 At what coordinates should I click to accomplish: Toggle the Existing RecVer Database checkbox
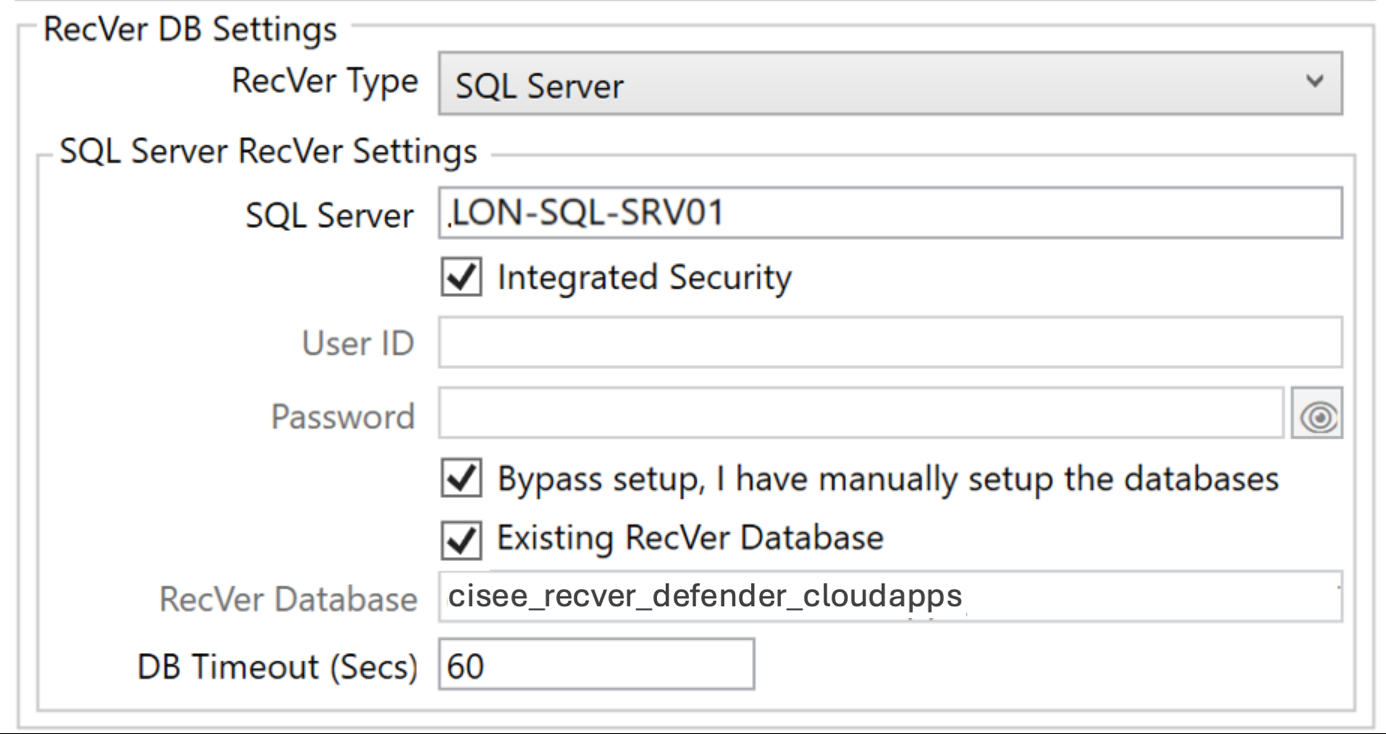tap(461, 540)
